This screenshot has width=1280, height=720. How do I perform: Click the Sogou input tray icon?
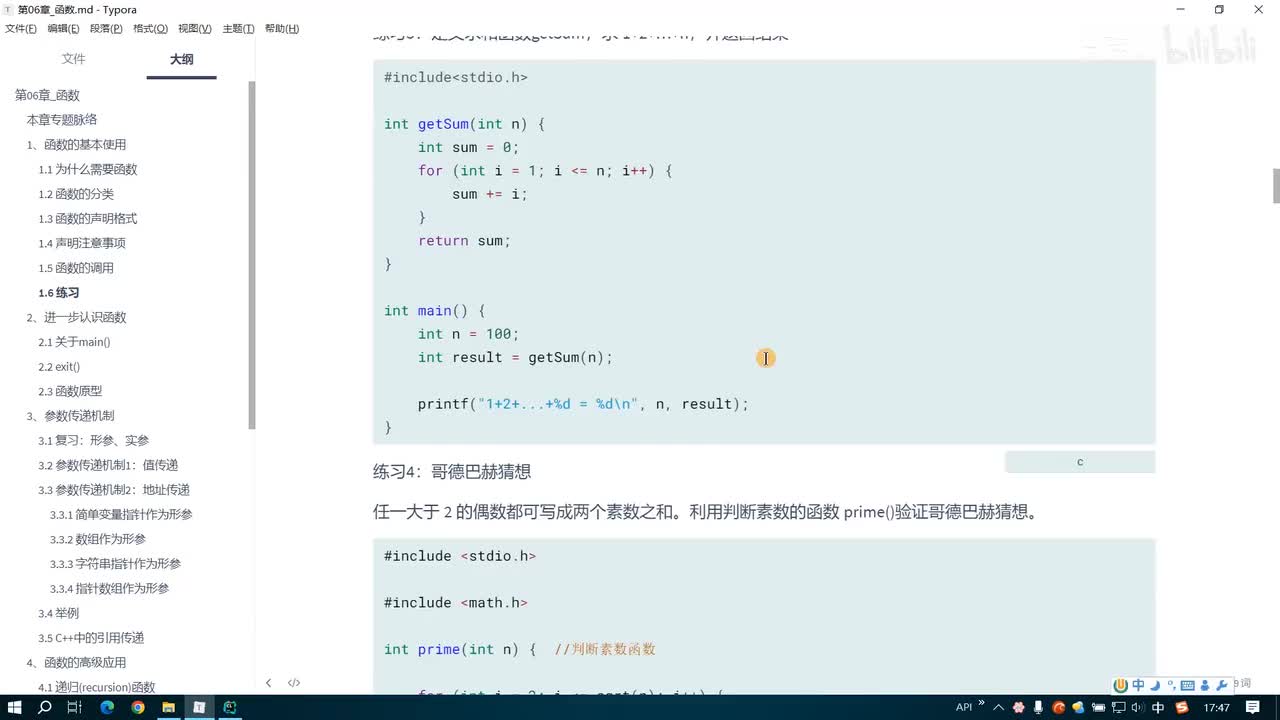pyautogui.click(x=1182, y=707)
